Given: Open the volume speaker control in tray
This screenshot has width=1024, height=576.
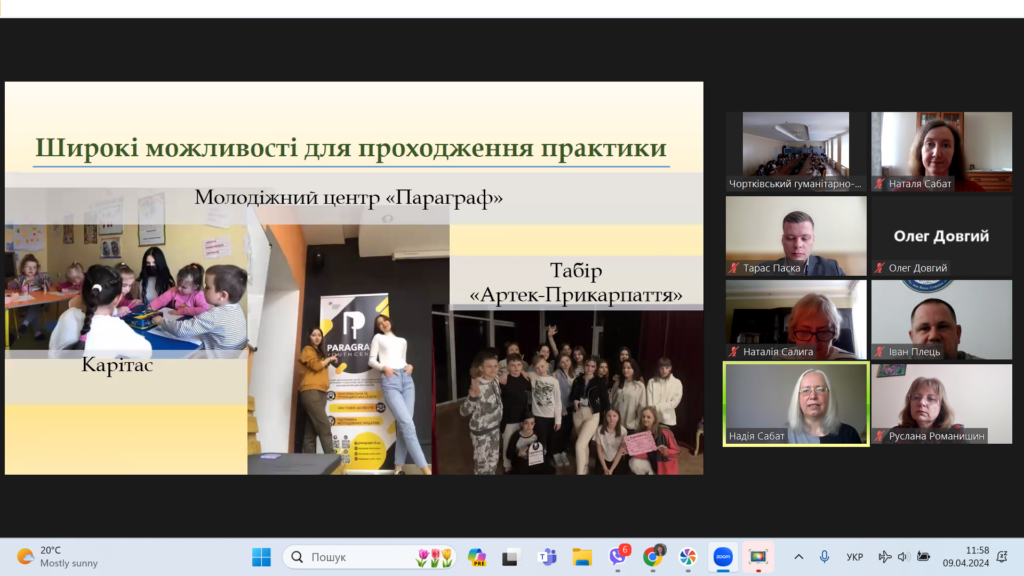Looking at the screenshot, I should [x=904, y=557].
